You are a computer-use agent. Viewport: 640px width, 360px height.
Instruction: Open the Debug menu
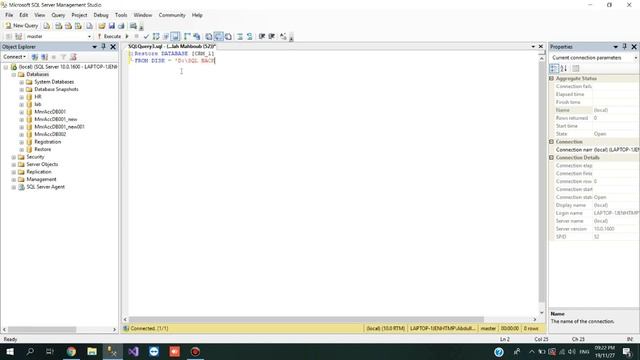tap(101, 15)
